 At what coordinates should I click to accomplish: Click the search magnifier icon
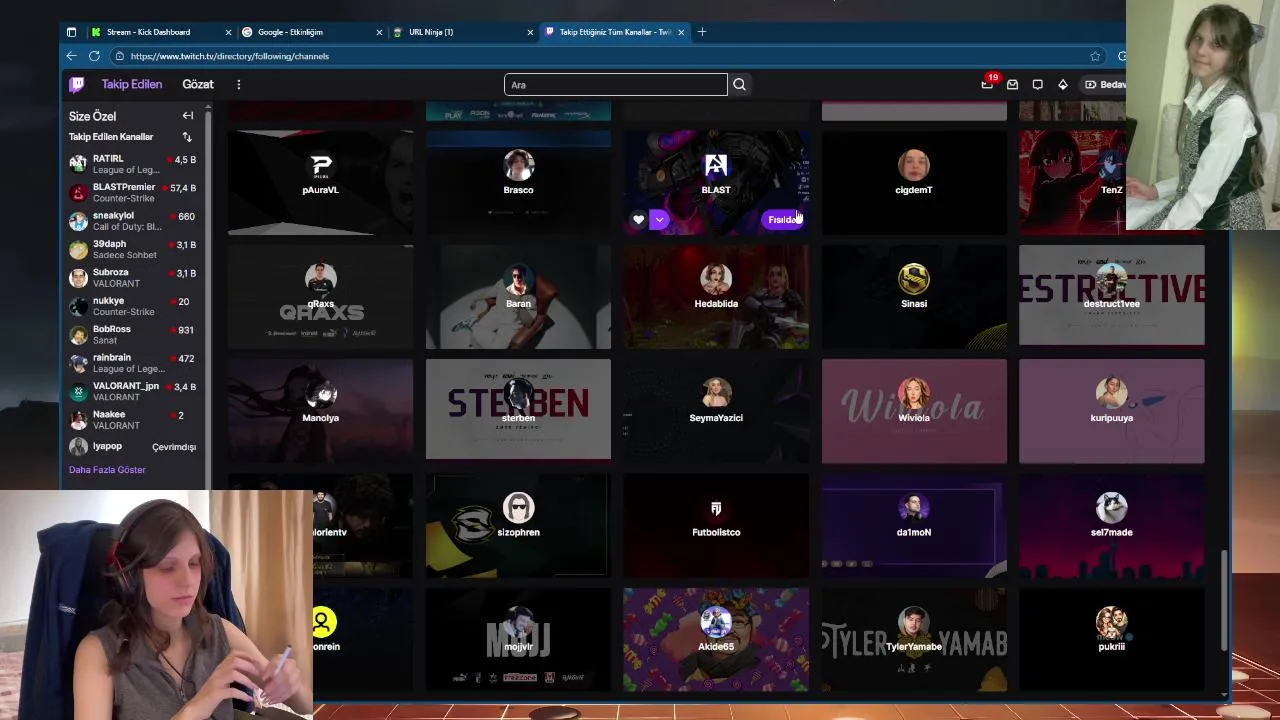coord(739,85)
